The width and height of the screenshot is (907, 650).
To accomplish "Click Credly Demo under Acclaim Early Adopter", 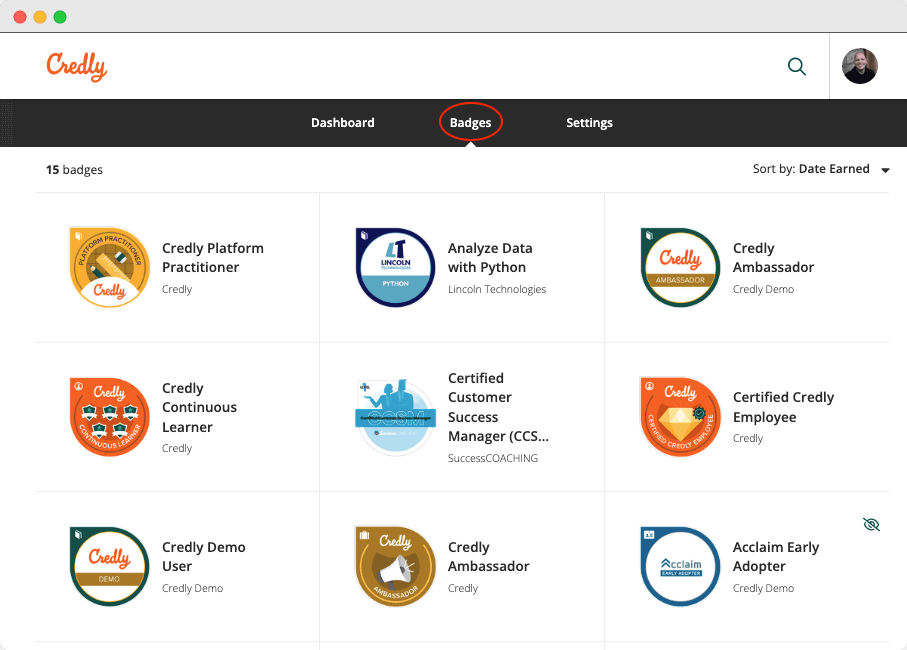I will tap(764, 588).
